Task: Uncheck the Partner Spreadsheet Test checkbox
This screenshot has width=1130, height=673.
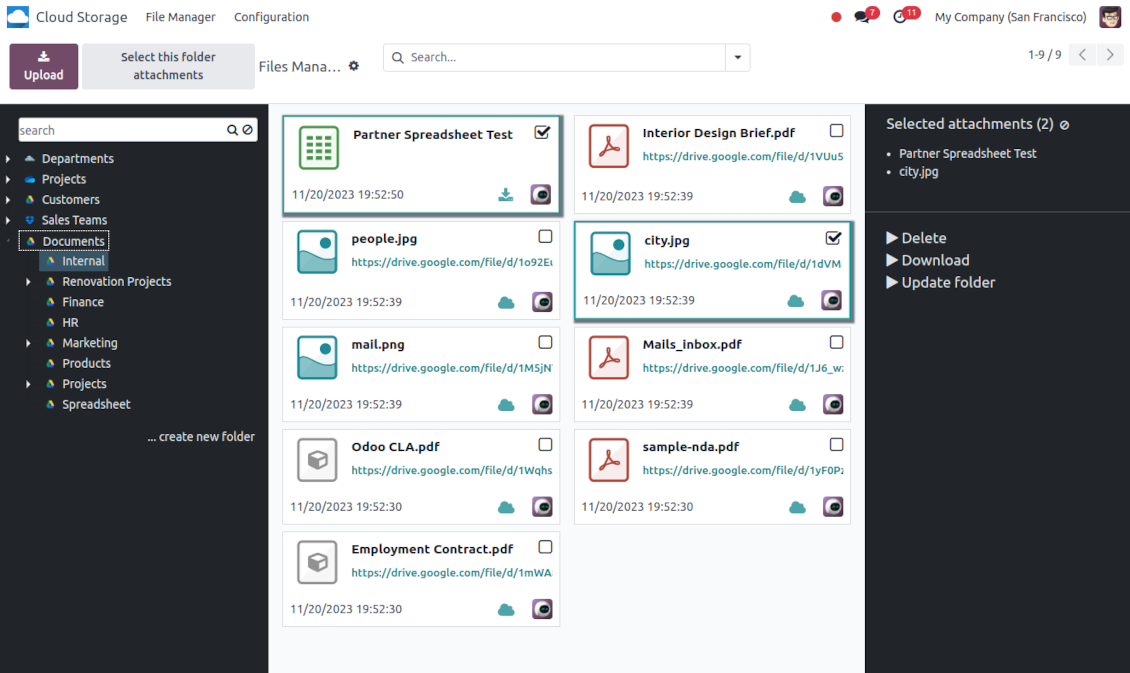Action: [543, 133]
